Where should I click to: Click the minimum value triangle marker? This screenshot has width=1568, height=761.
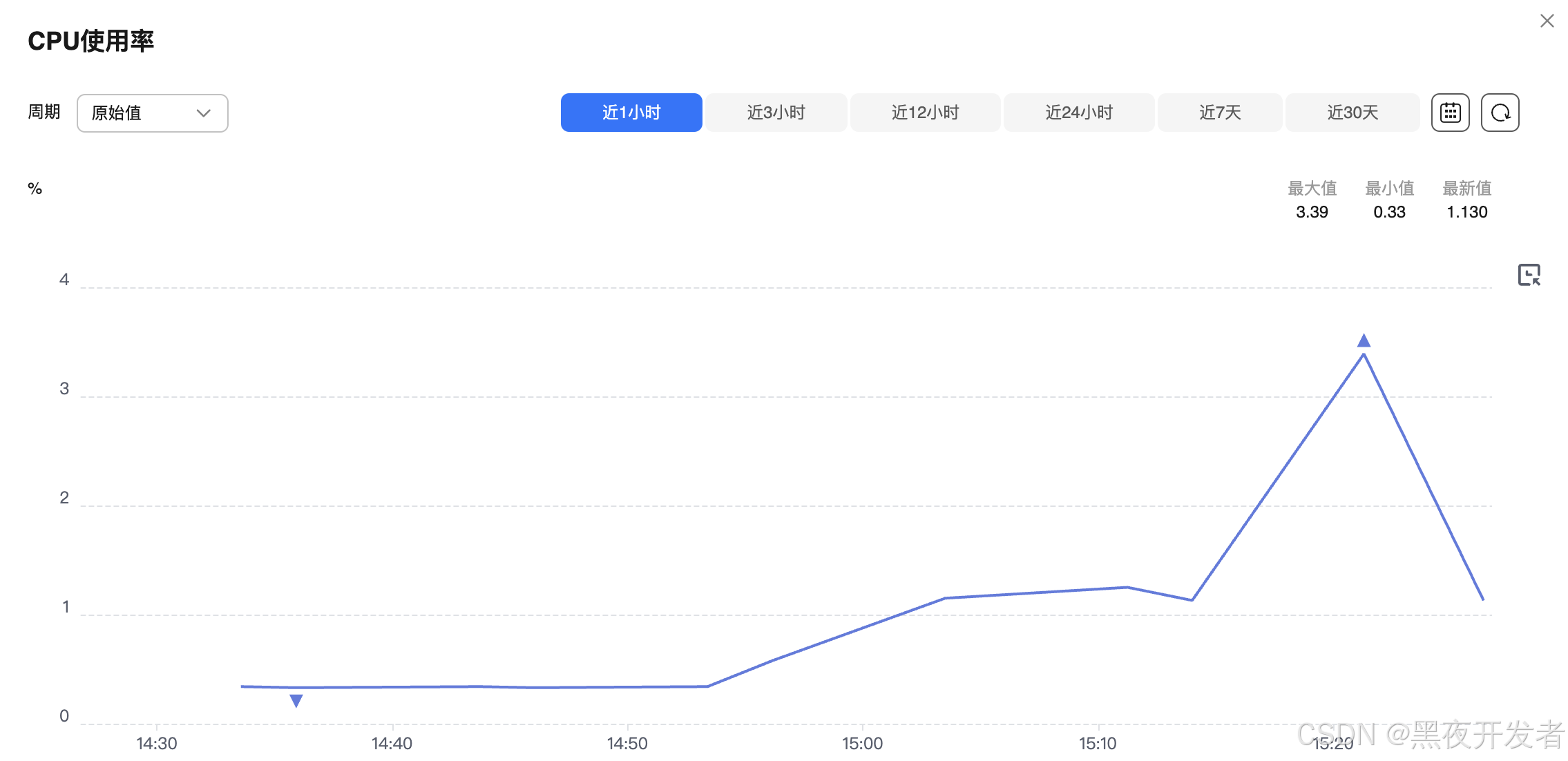click(x=296, y=701)
